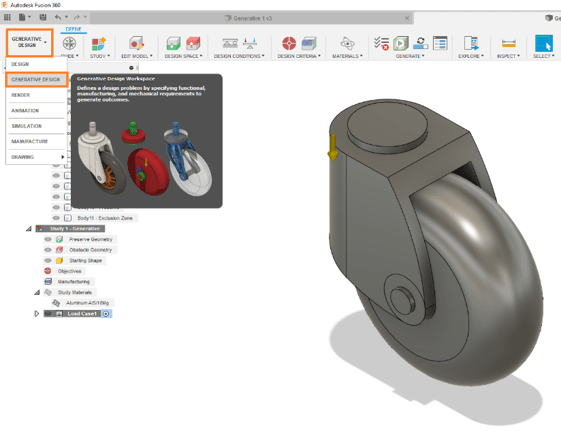Redo with the right-curved arrow

pyautogui.click(x=77, y=17)
